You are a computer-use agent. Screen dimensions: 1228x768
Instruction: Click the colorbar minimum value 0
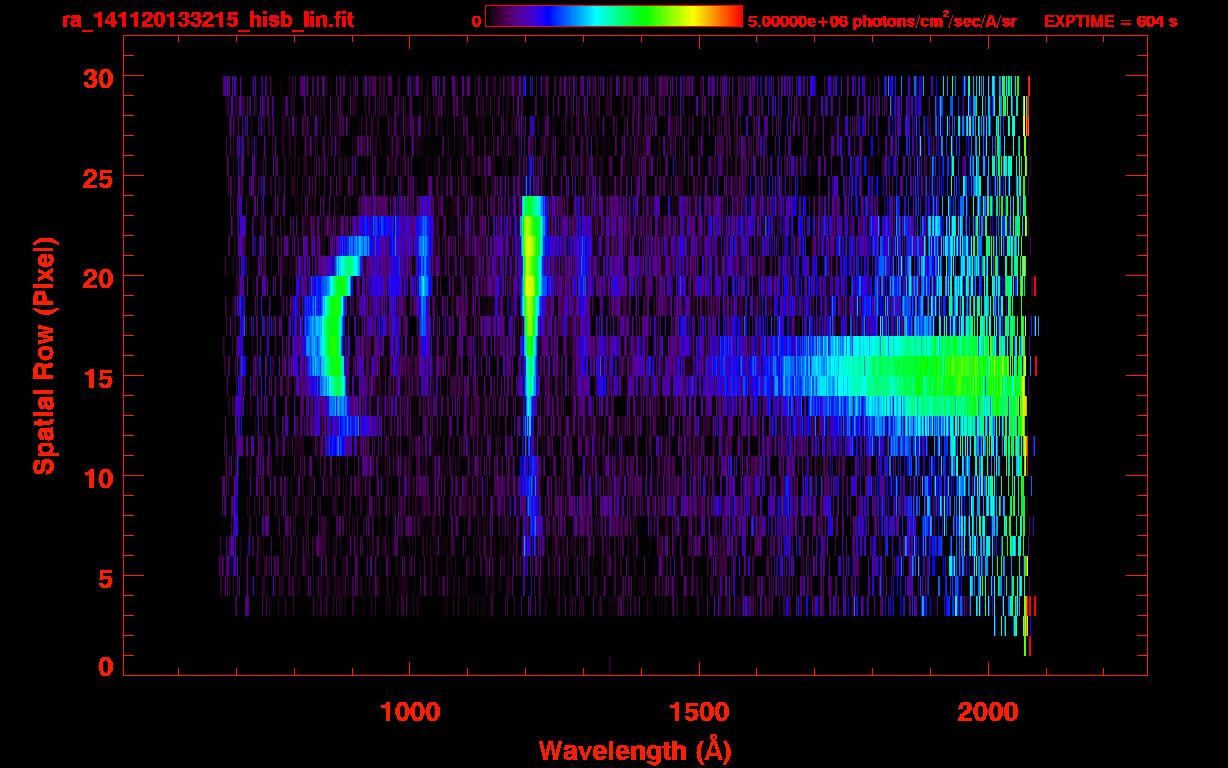coord(476,21)
